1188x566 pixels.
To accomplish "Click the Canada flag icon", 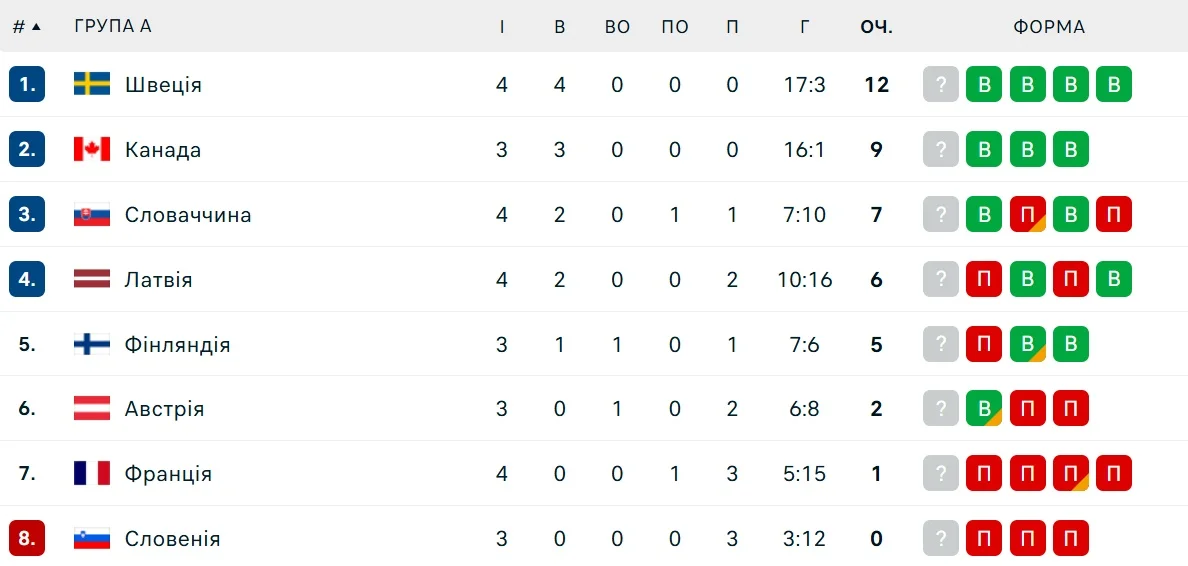I will pyautogui.click(x=92, y=149).
